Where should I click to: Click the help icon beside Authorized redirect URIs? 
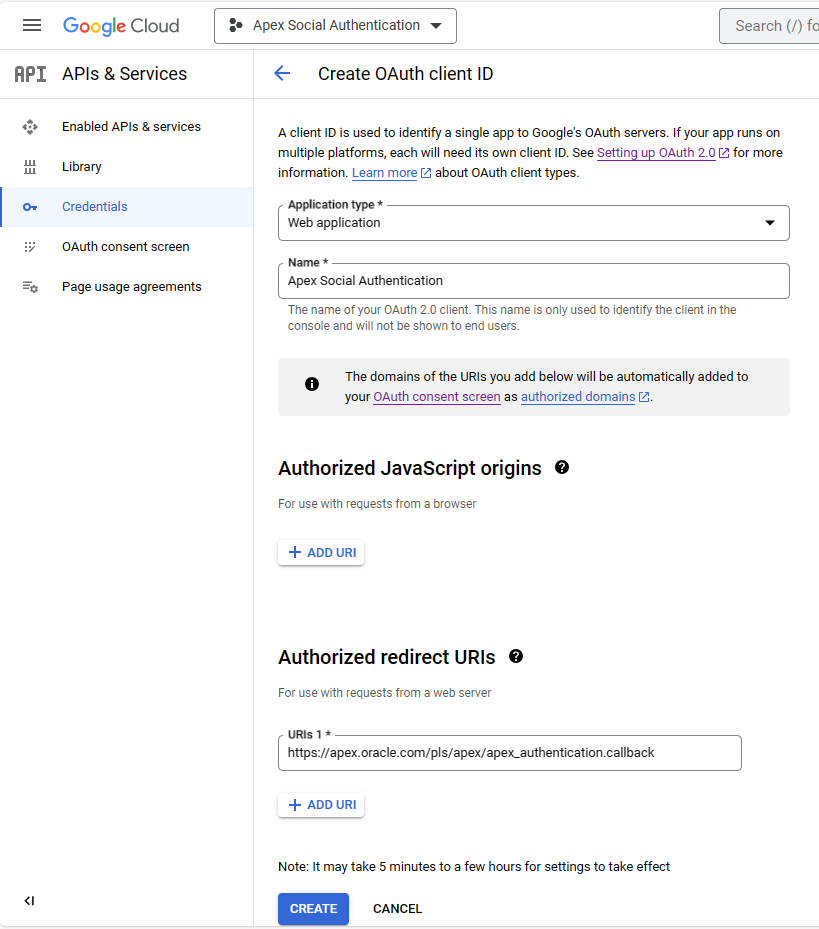[x=517, y=656]
